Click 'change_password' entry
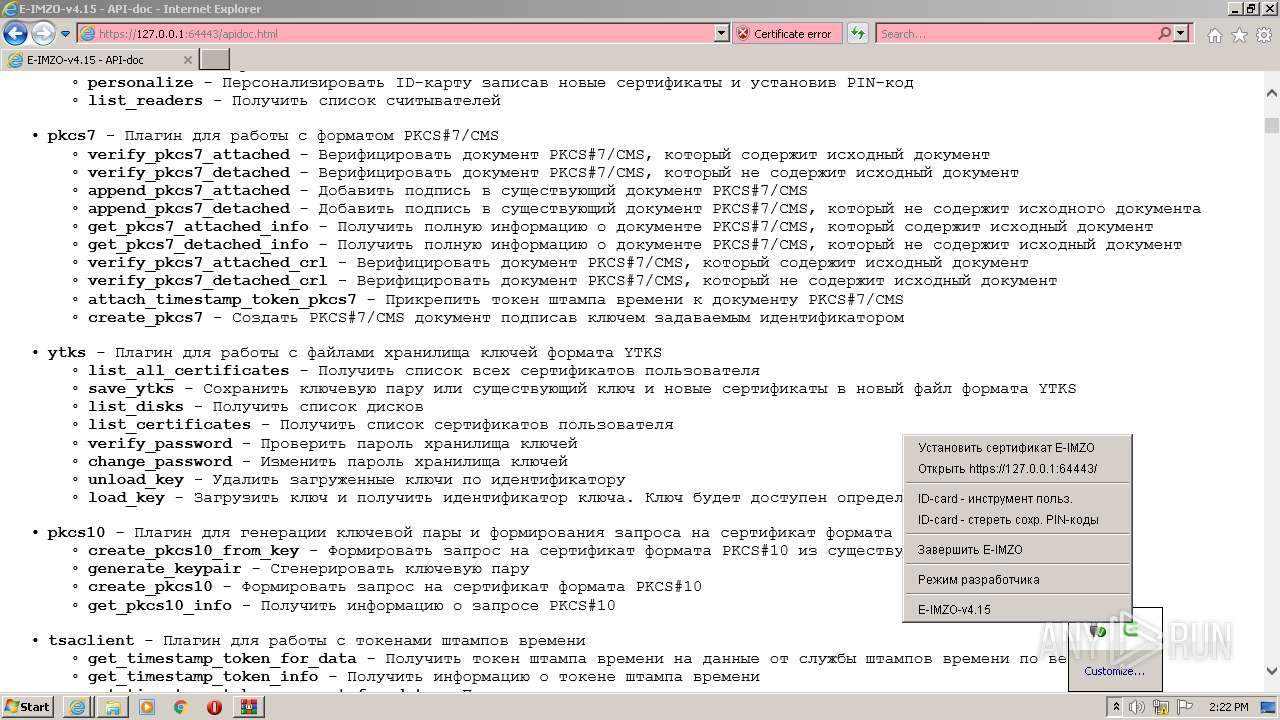Image resolution: width=1280 pixels, height=720 pixels. tap(160, 462)
